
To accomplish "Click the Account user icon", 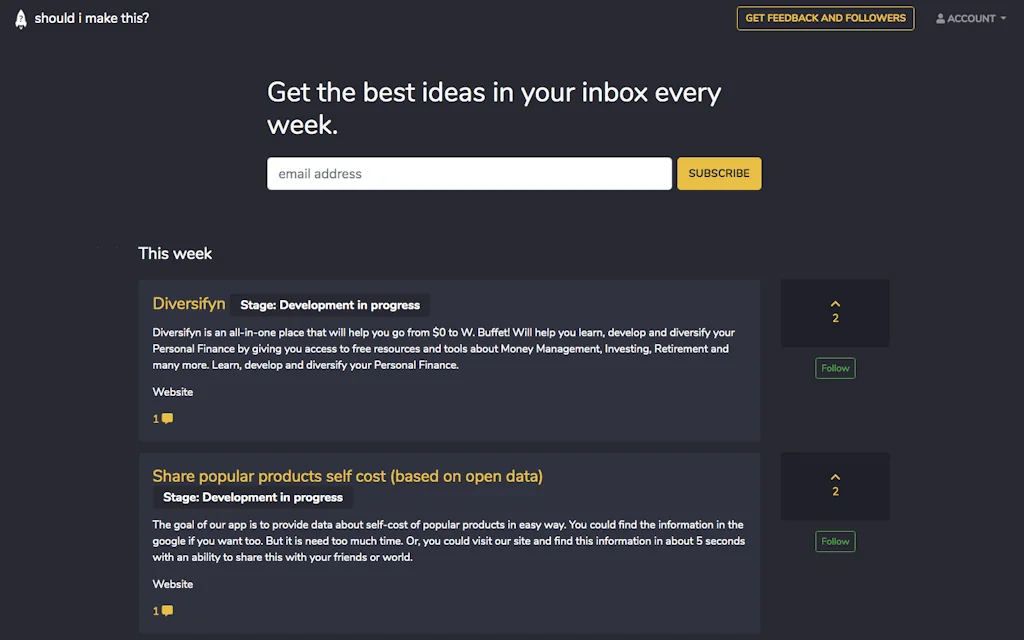I will pyautogui.click(x=940, y=19).
